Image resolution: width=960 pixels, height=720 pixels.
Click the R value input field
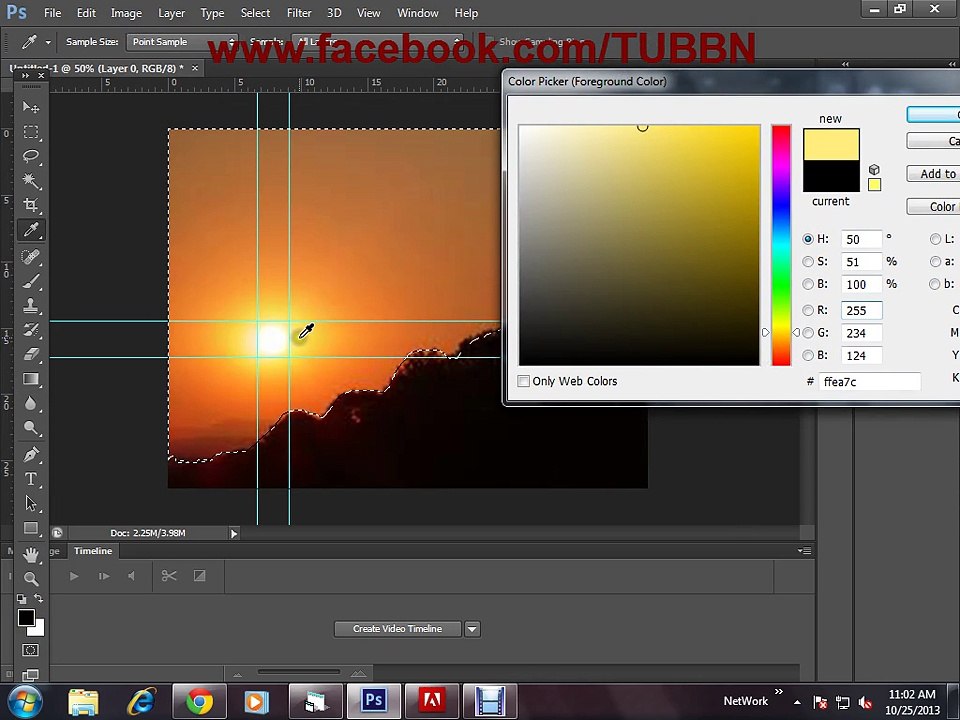coord(861,310)
